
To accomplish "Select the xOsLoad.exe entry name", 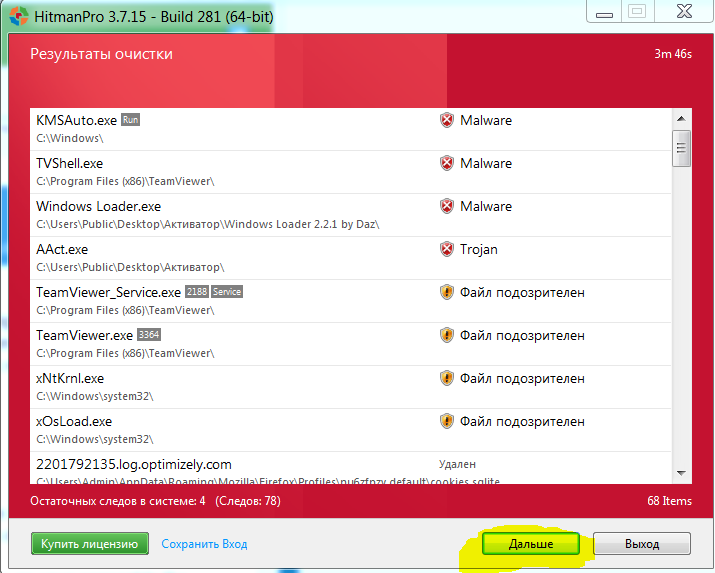I will 74,421.
